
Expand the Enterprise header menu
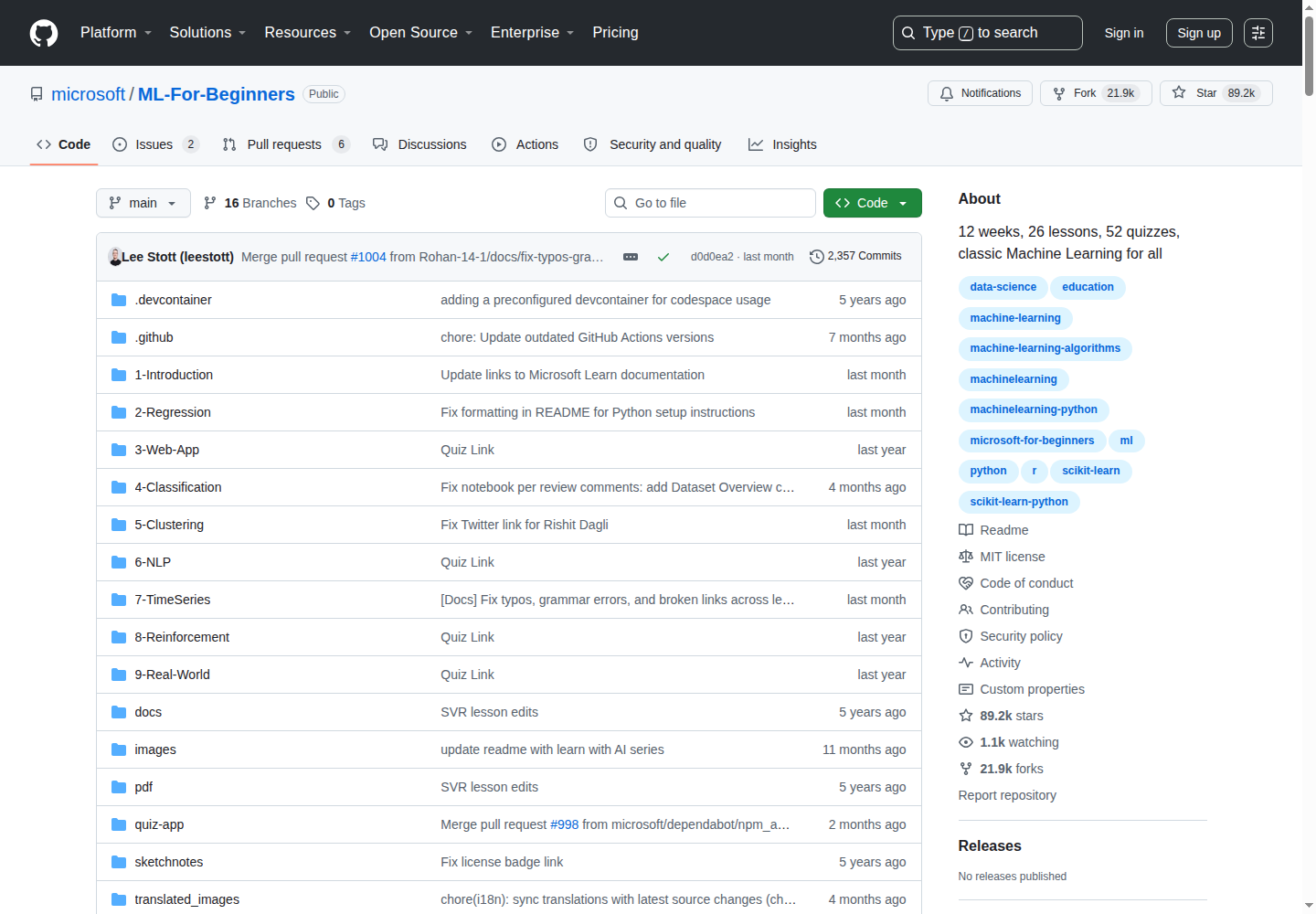pos(533,33)
